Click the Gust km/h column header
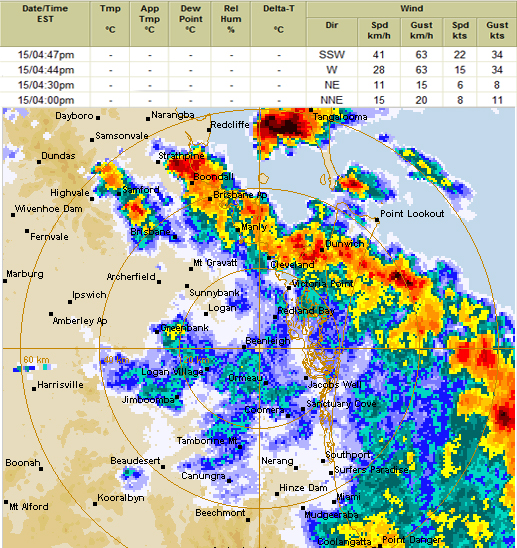The height and width of the screenshot is (548, 517). [422, 32]
